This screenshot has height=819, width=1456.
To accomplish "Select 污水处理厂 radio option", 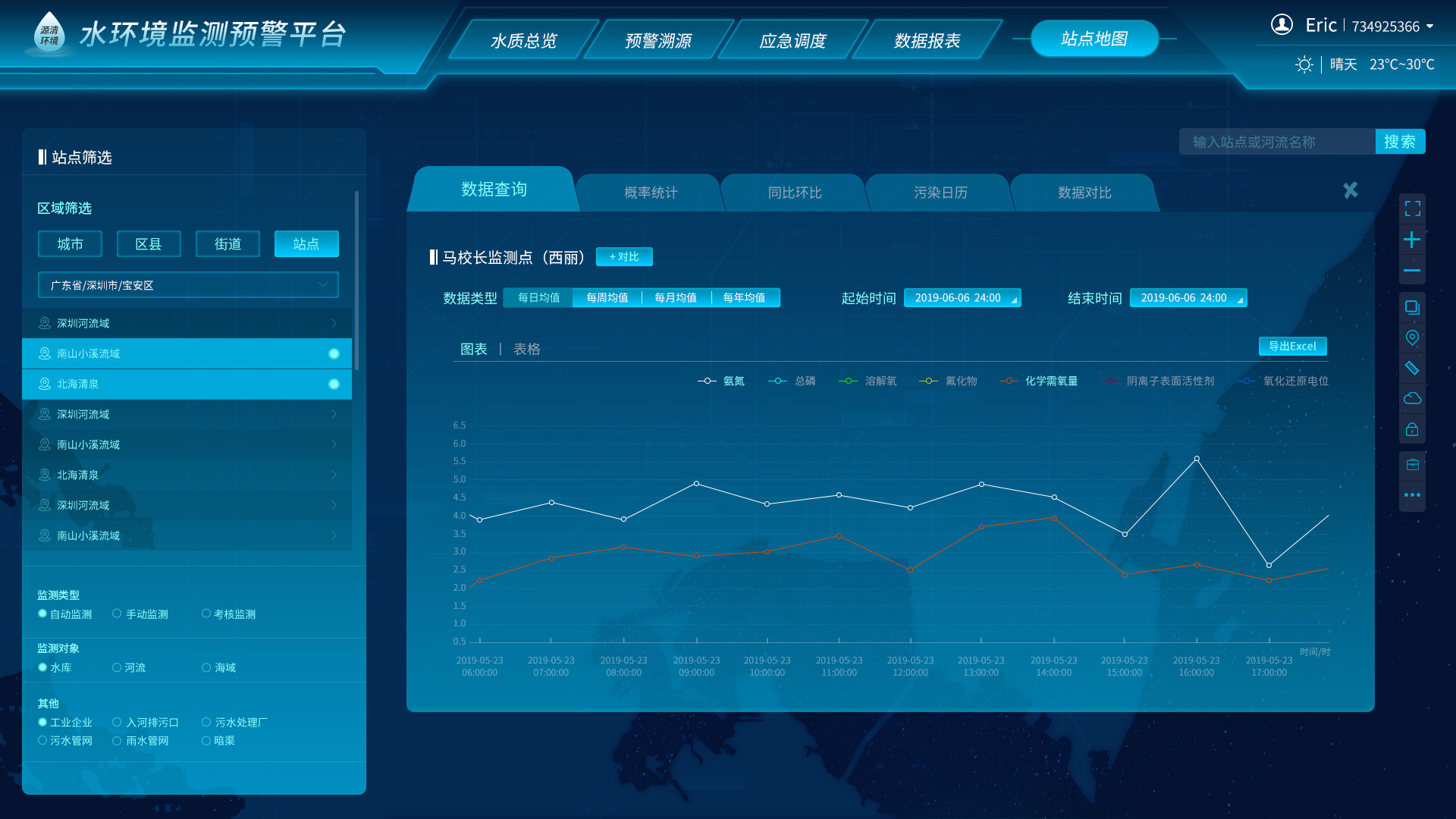I will point(206,722).
